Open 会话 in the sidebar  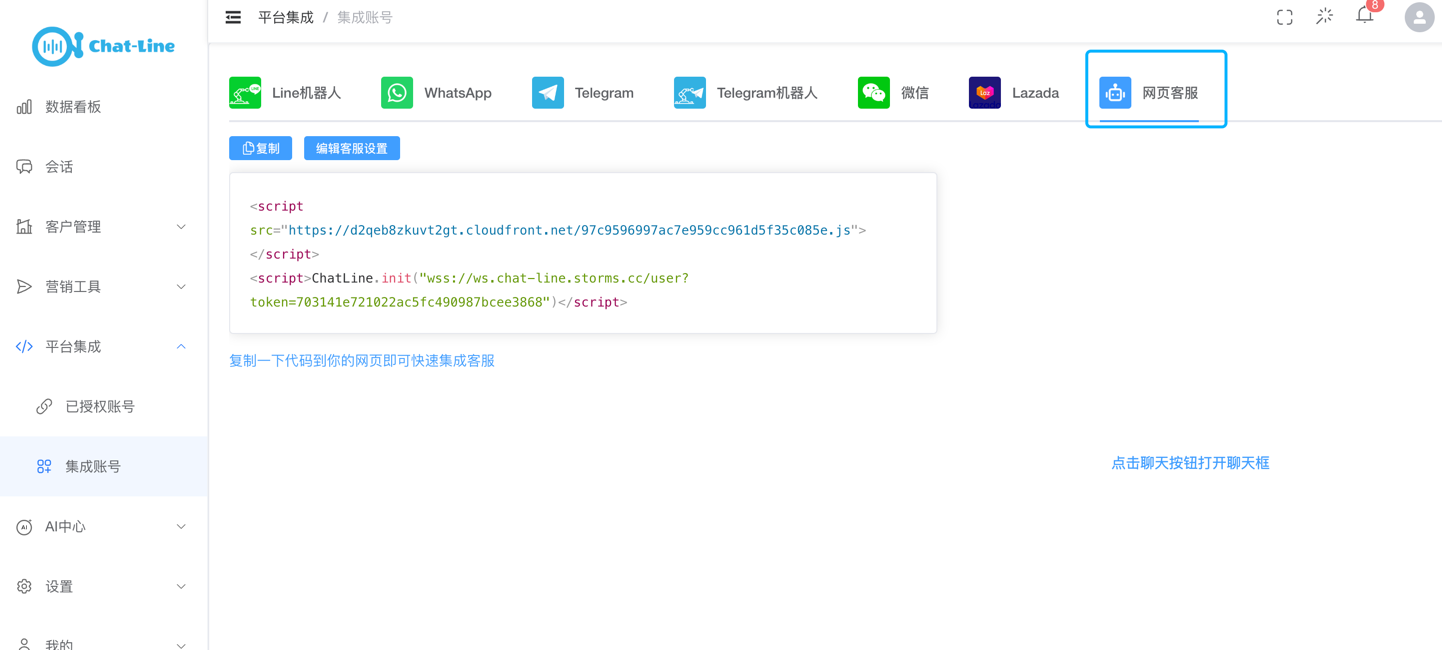pos(104,167)
